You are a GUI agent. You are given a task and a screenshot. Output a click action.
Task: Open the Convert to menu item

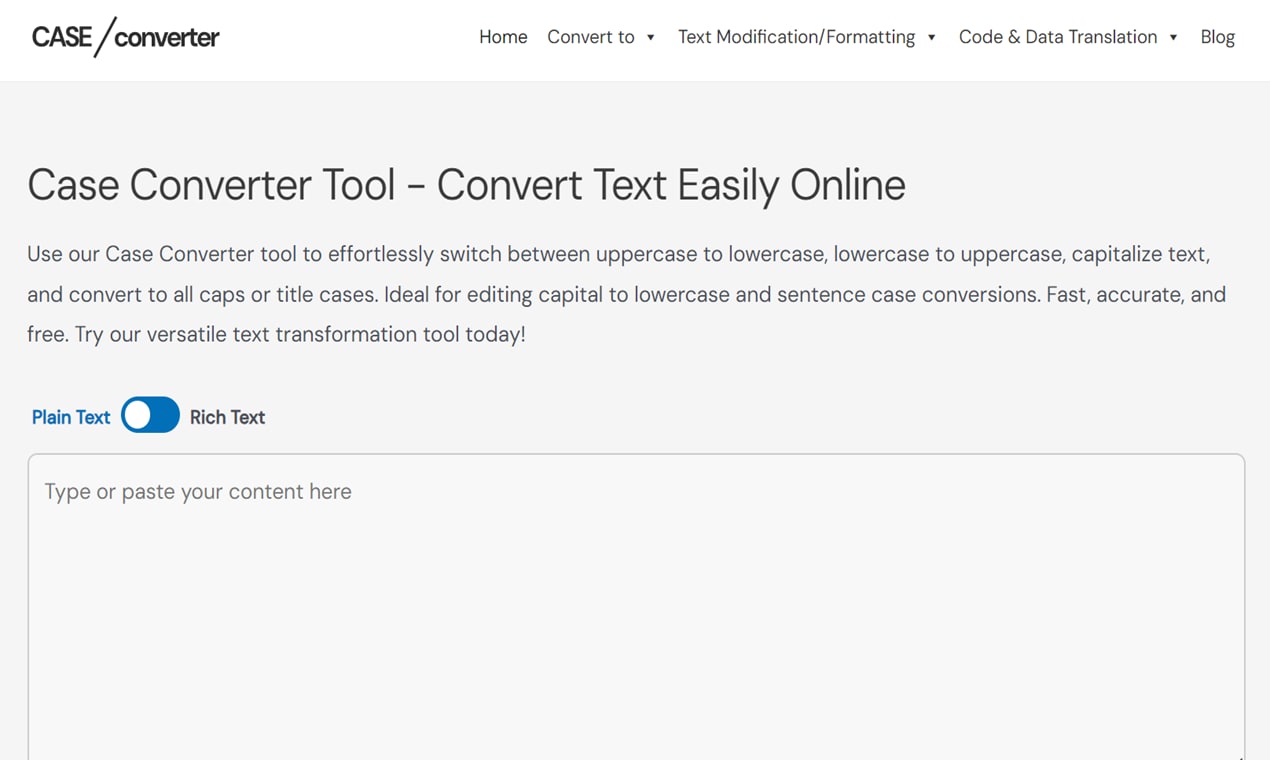click(591, 37)
